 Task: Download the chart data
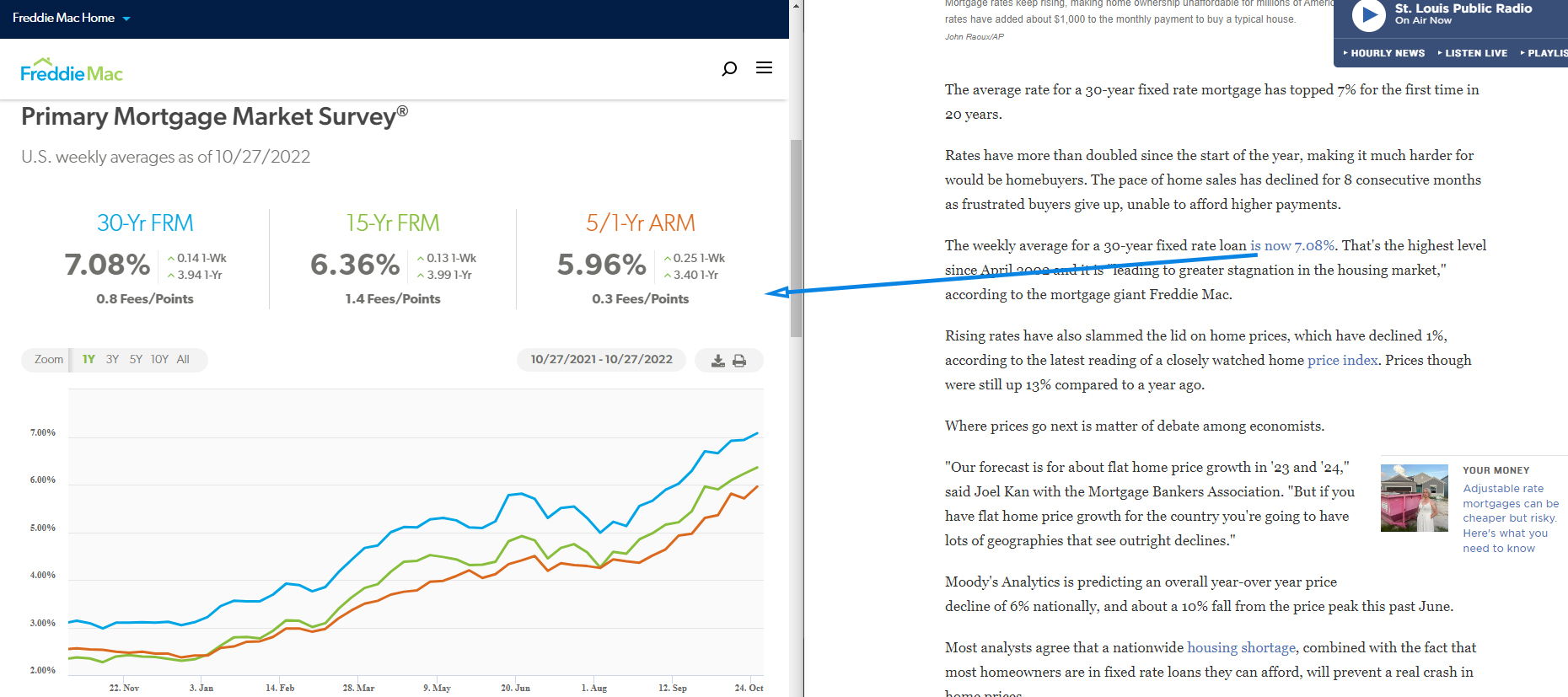point(717,361)
